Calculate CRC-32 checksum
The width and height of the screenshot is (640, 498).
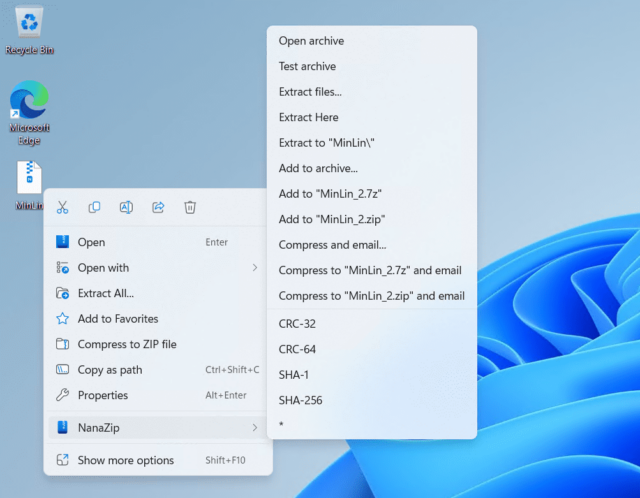coord(372,324)
